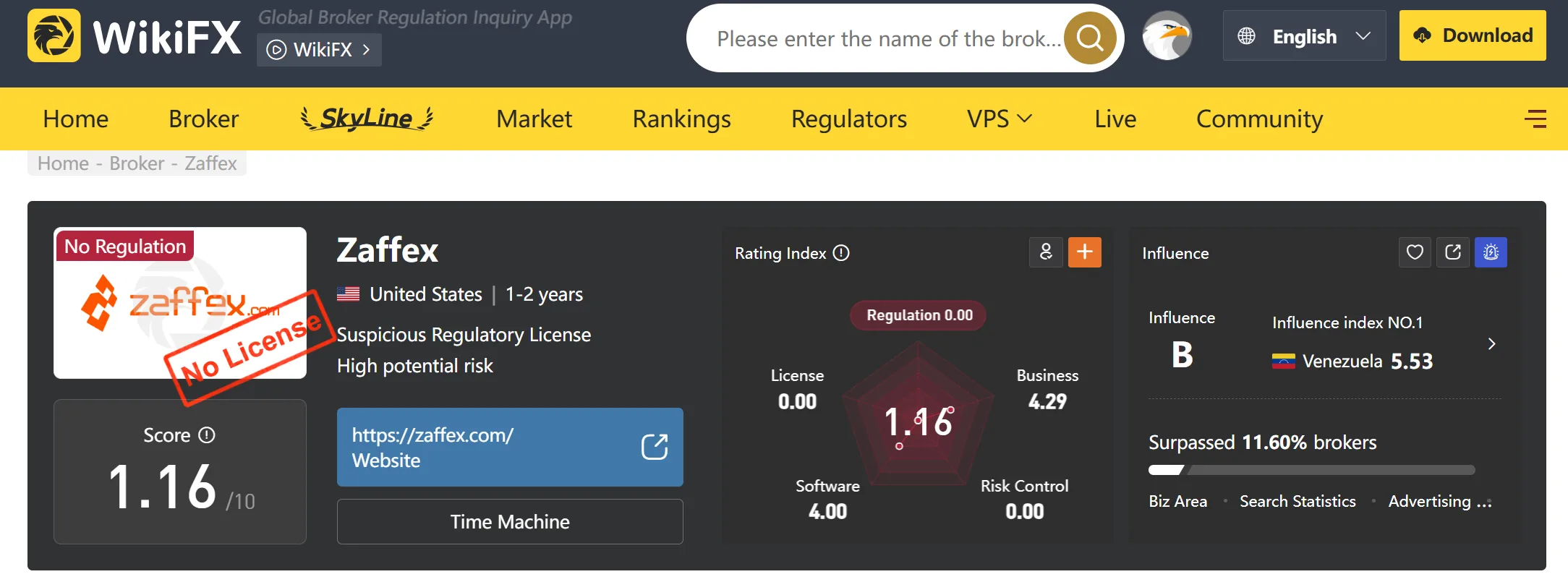This screenshot has width=1568, height=582.
Task: Click the search magnifier button
Action: [1089, 38]
